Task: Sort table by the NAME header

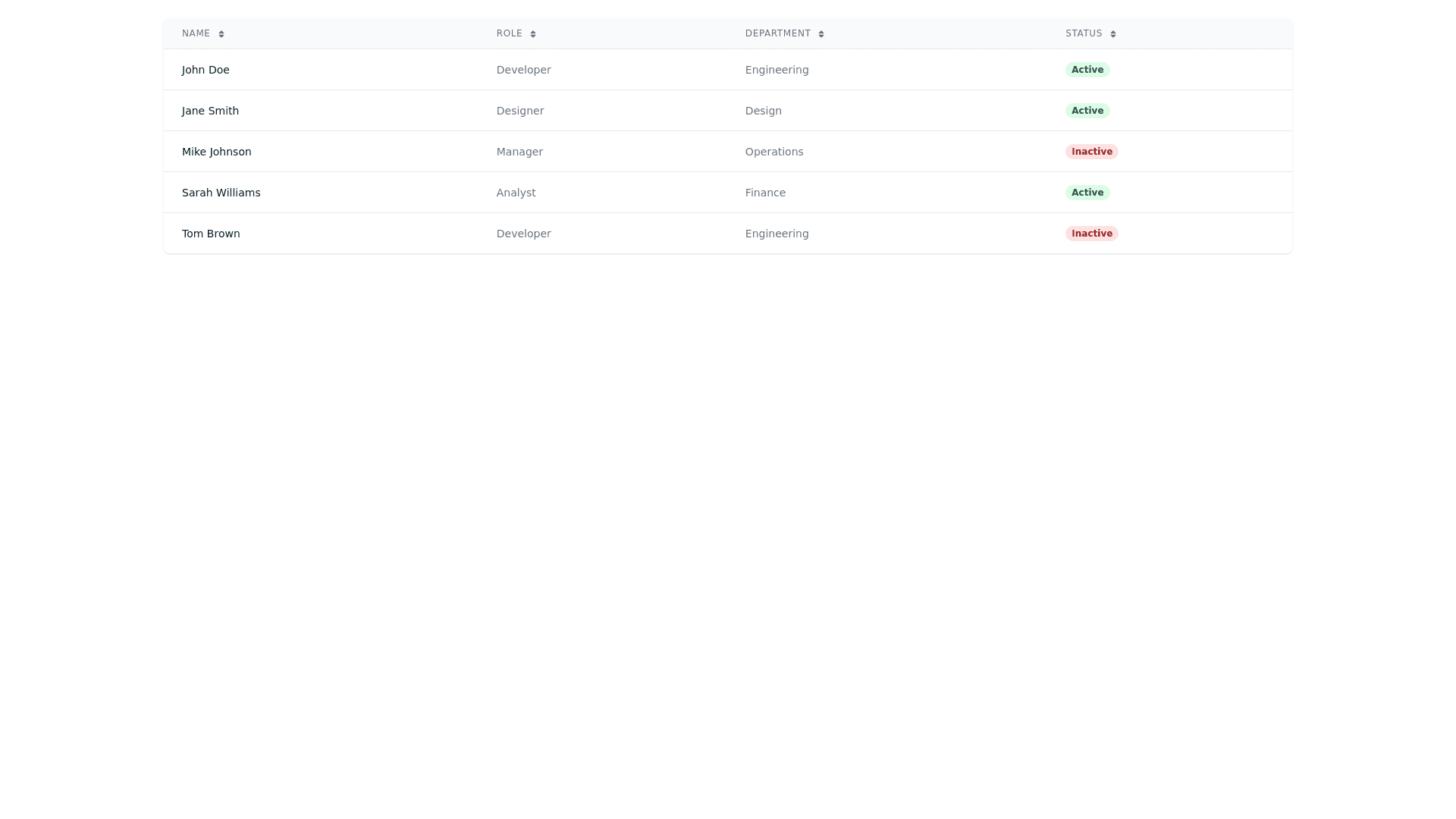Action: pos(196,33)
